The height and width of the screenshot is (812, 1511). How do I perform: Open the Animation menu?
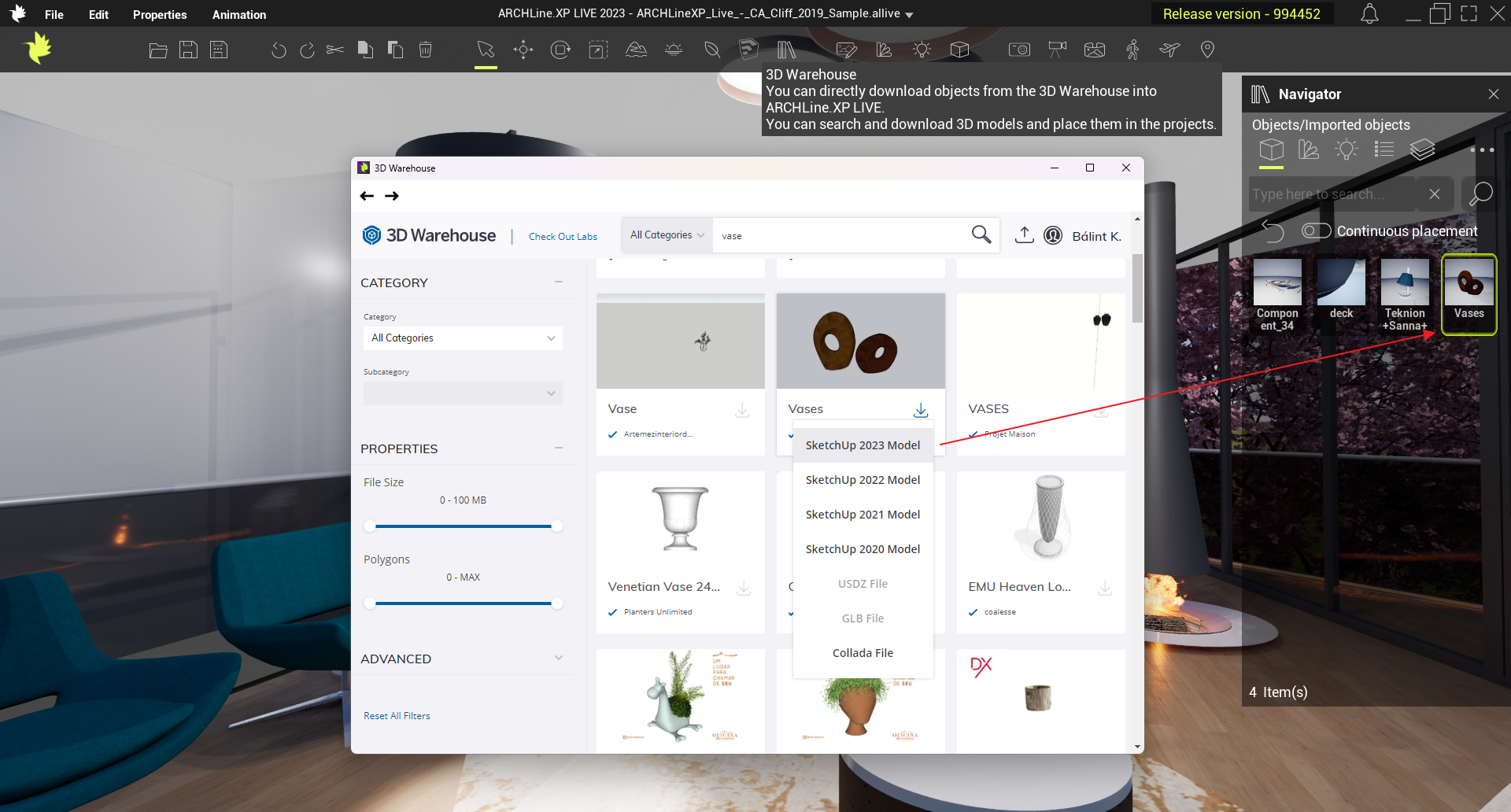point(239,14)
